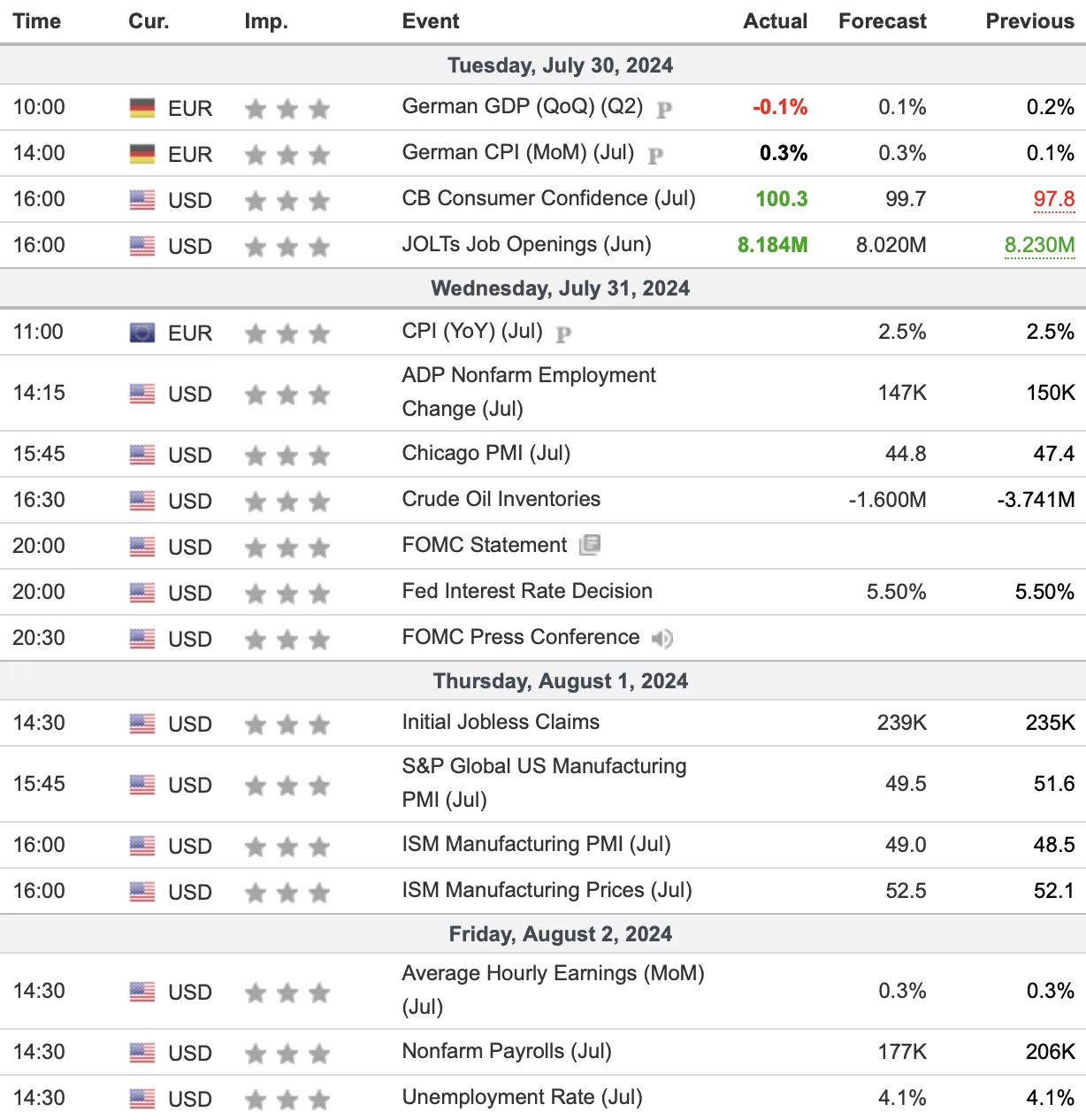Viewport: 1086px width, 1120px height.
Task: Click revised previous value 97.8
Action: pos(1054,199)
